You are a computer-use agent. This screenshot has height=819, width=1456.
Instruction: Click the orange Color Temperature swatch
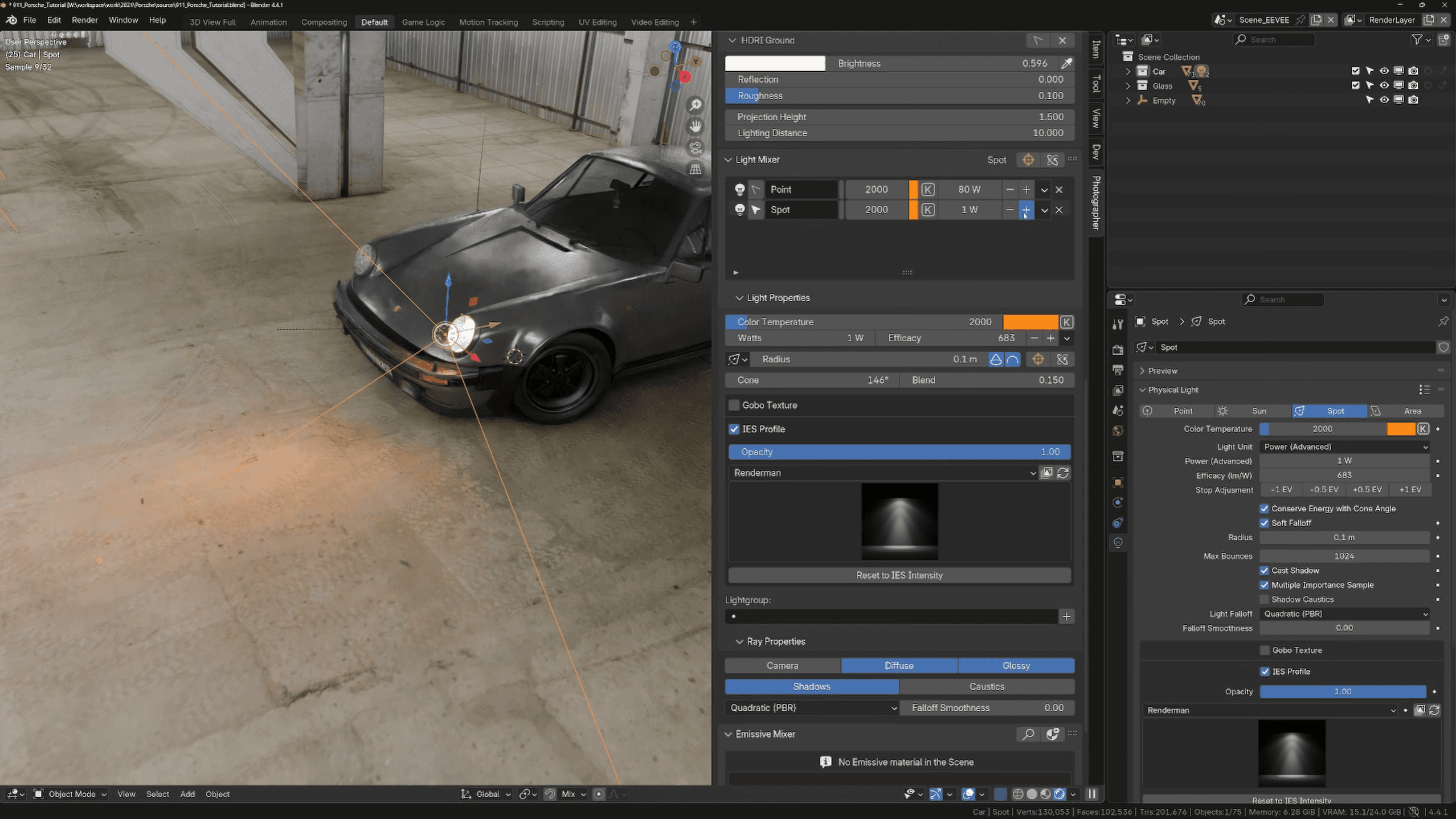[x=1030, y=322]
